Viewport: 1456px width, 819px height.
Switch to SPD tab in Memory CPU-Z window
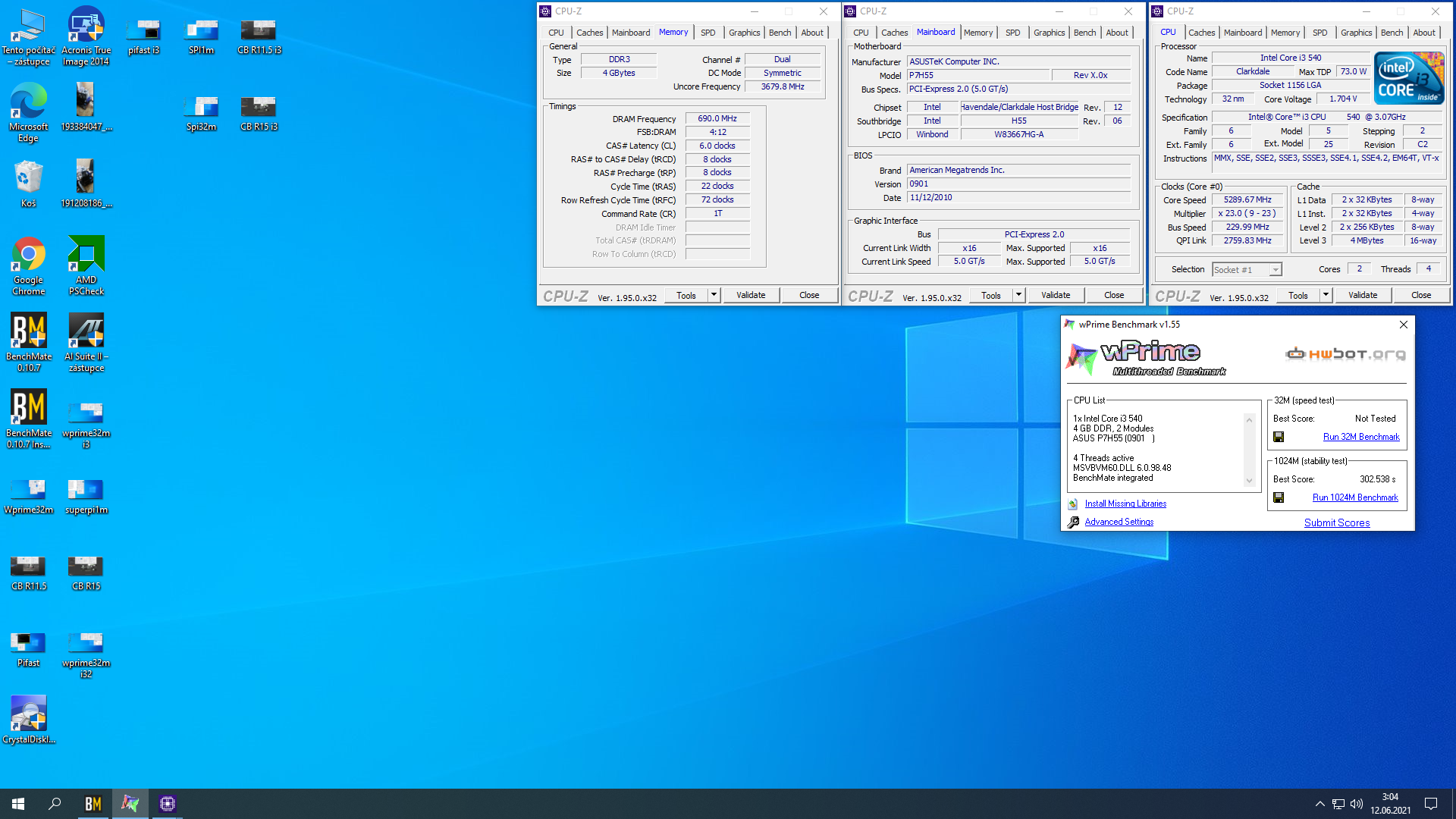(x=708, y=33)
